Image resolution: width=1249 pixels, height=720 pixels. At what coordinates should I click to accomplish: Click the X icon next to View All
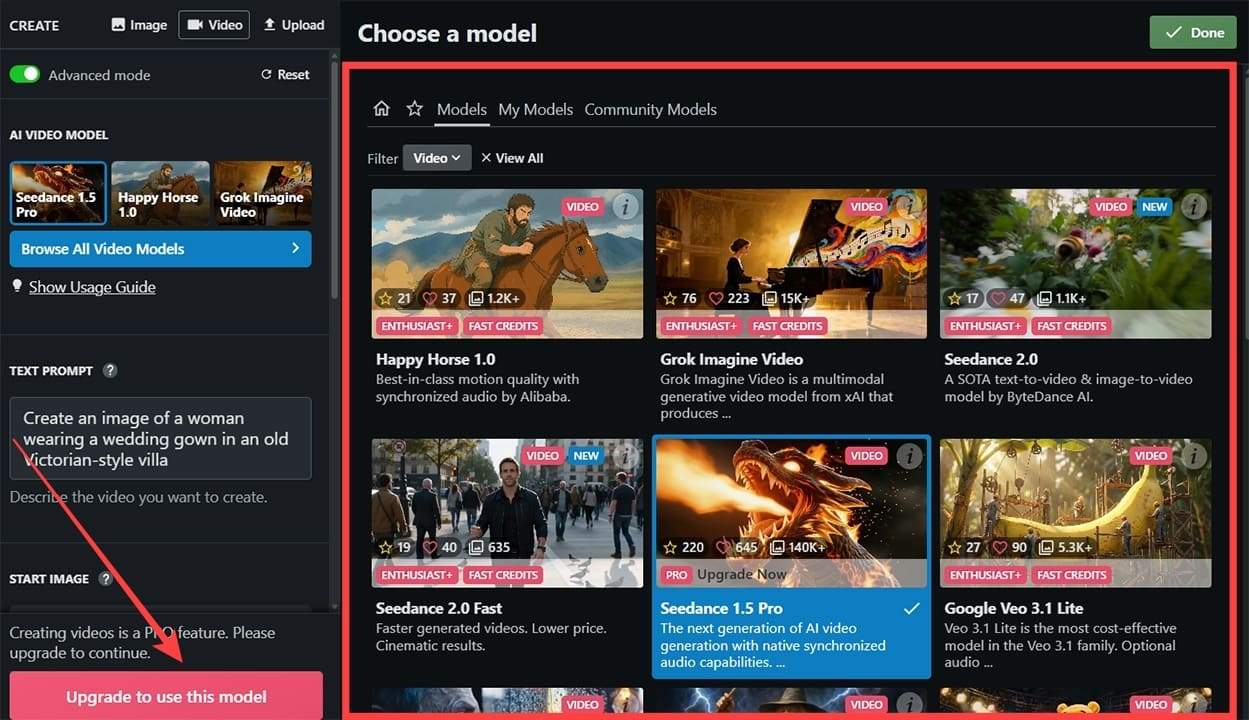pos(486,158)
